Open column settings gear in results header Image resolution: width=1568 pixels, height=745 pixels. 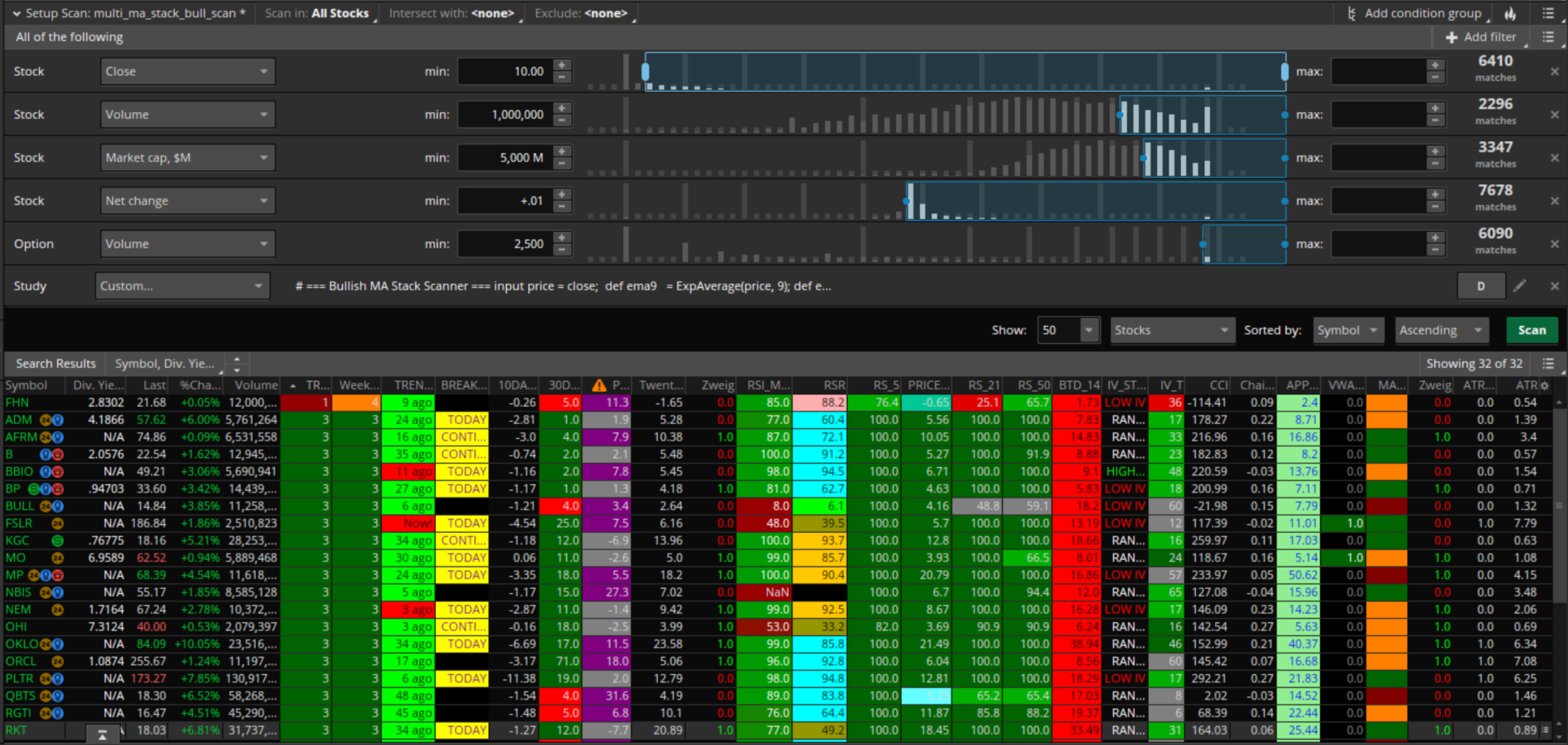(x=1545, y=385)
